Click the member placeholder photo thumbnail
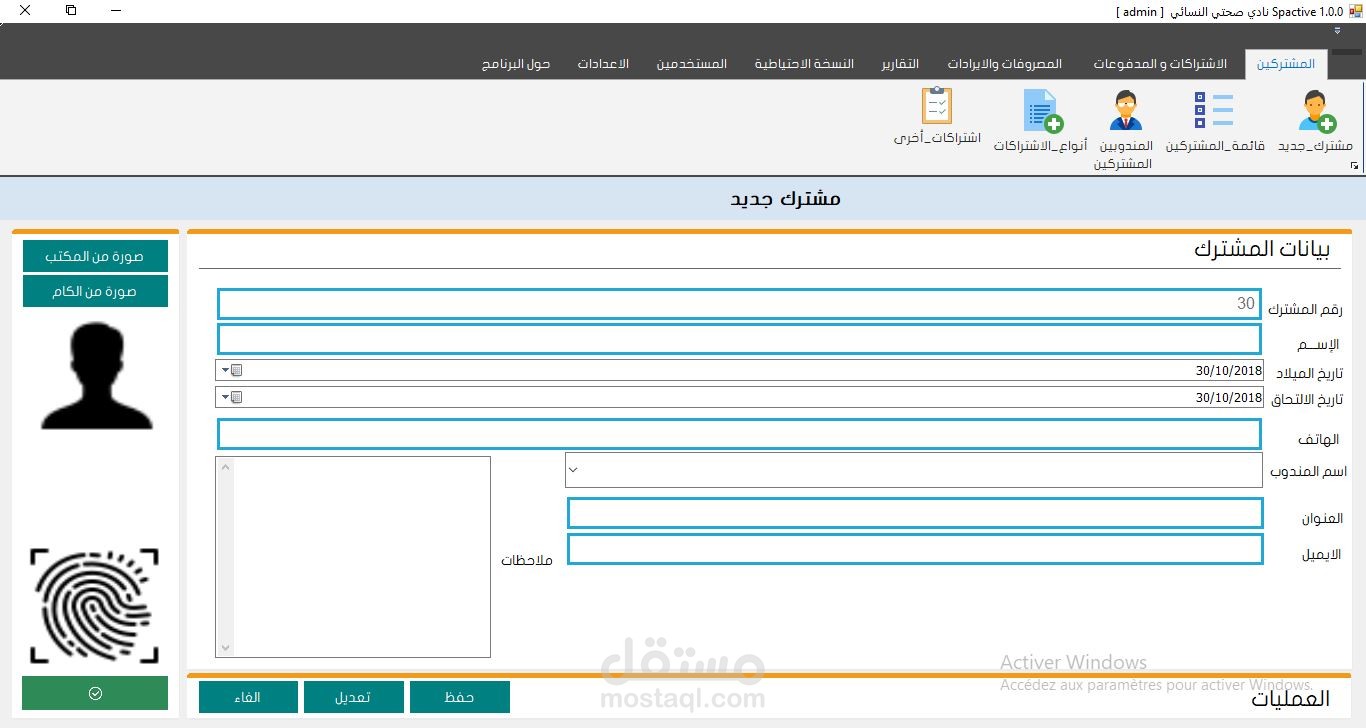 coord(94,373)
